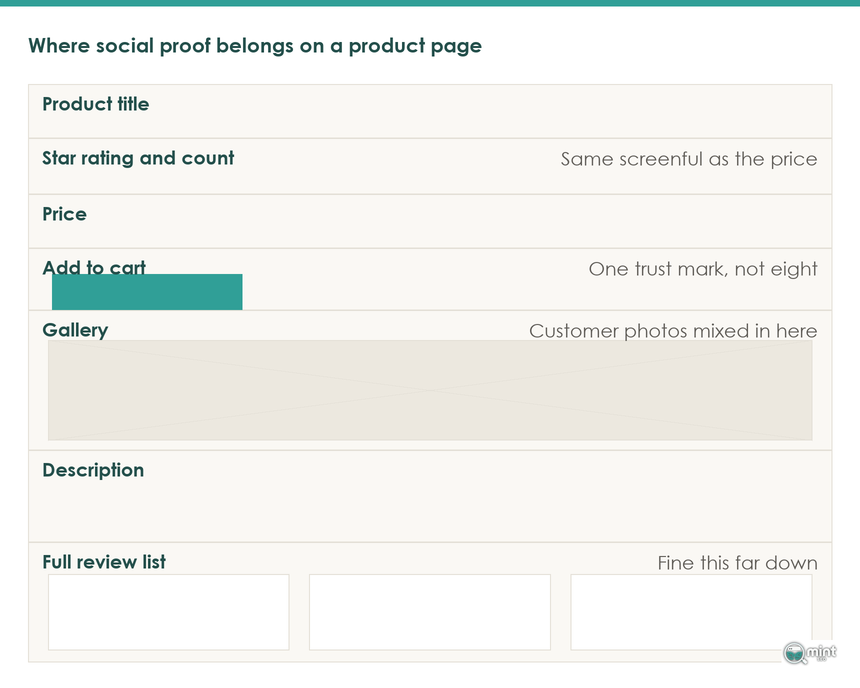This screenshot has width=860, height=688.
Task: Select the 'One trust mark, not eight' note
Action: (x=703, y=269)
